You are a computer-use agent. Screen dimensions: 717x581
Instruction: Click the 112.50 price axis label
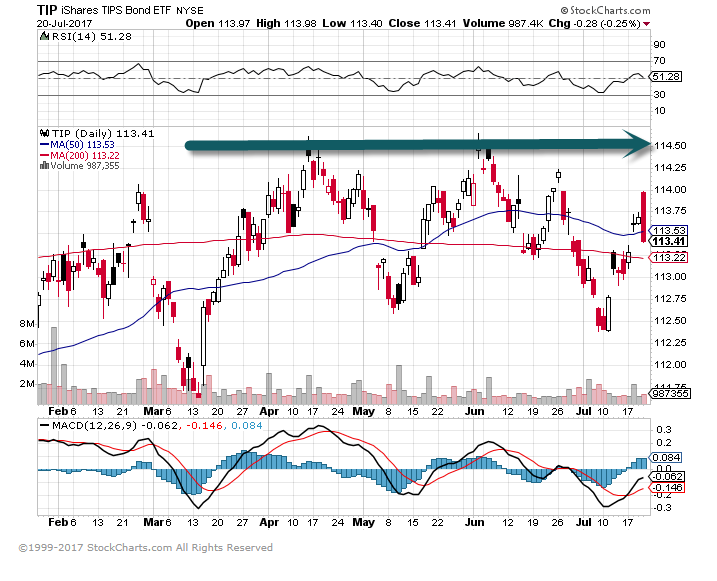[x=670, y=320]
